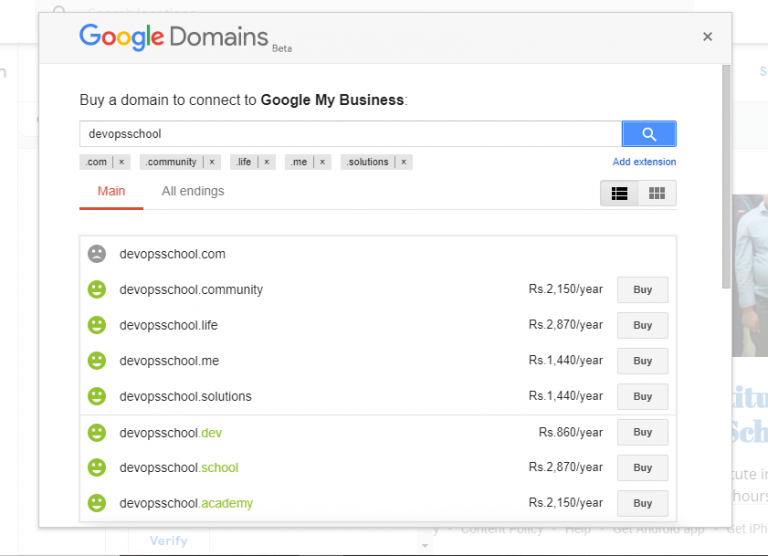Remove the .life extension chip
The height and width of the screenshot is (556, 768).
click(267, 162)
